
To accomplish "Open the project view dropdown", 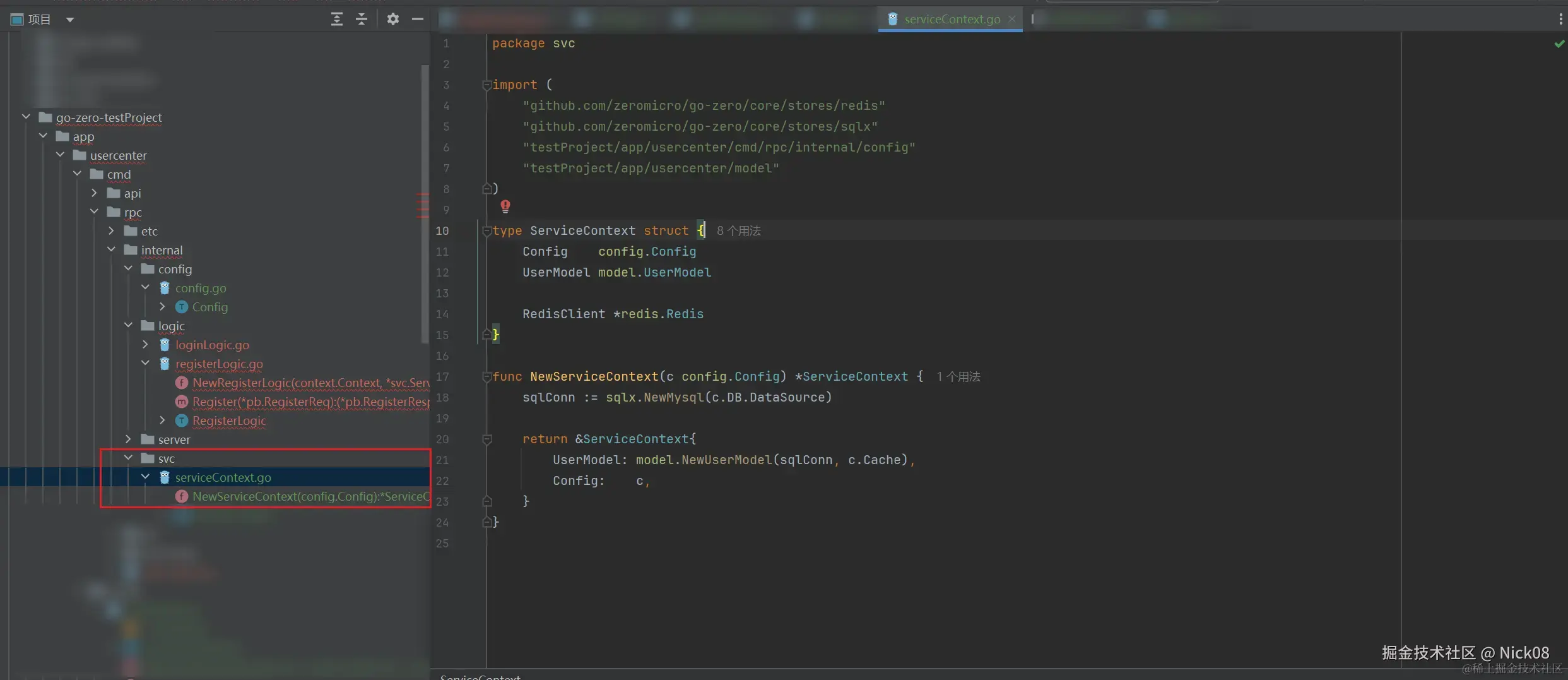I will pos(70,20).
